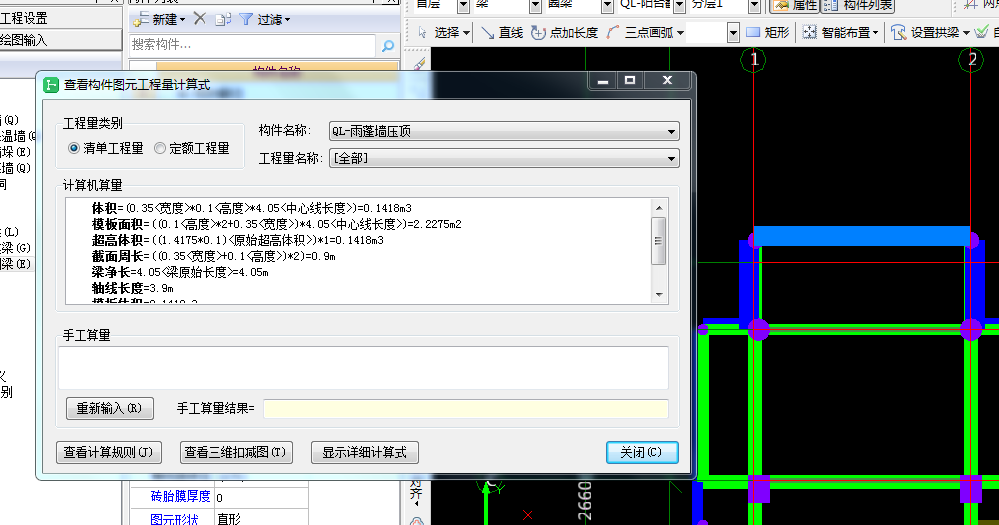Choose the 矩形 rectangle drawing tool
The width and height of the screenshot is (999, 525).
pos(768,32)
